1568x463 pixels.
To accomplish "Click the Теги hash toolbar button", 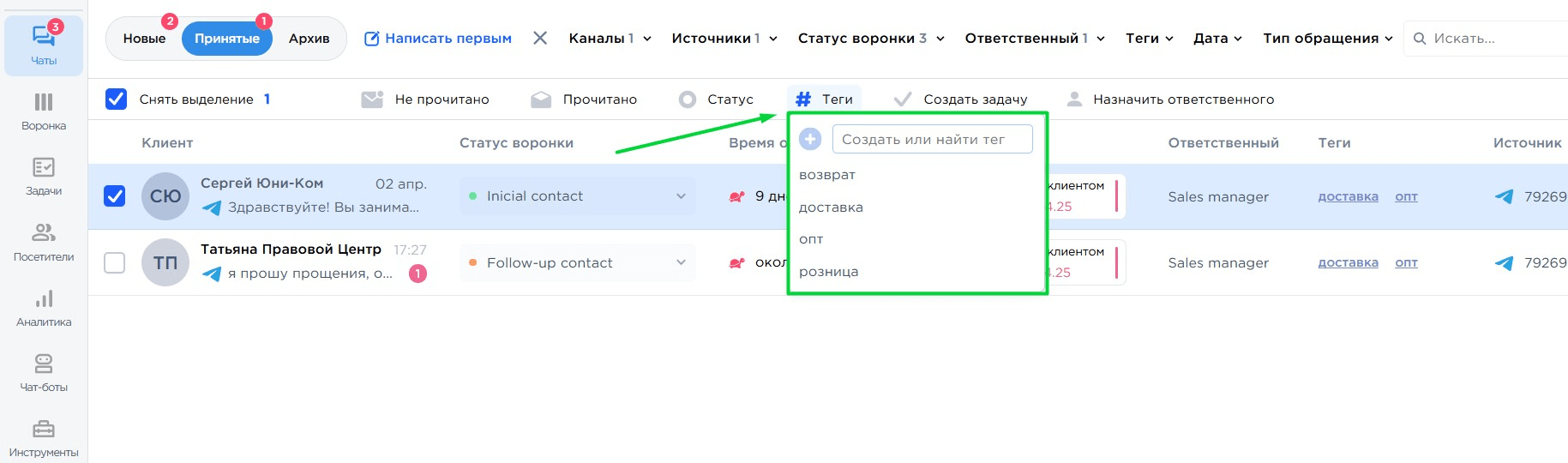I will (824, 99).
